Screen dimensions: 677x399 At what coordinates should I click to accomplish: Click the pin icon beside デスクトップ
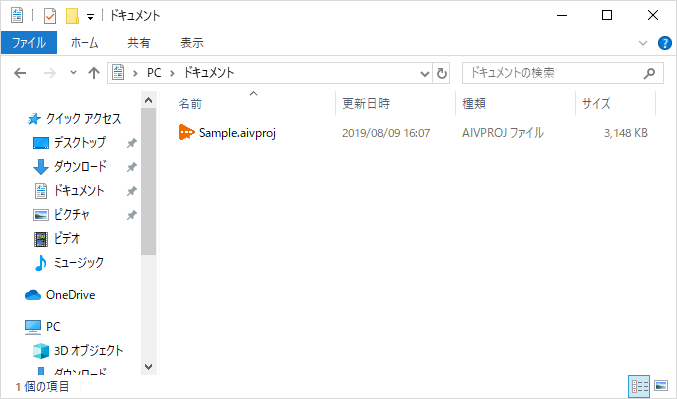coord(132,143)
